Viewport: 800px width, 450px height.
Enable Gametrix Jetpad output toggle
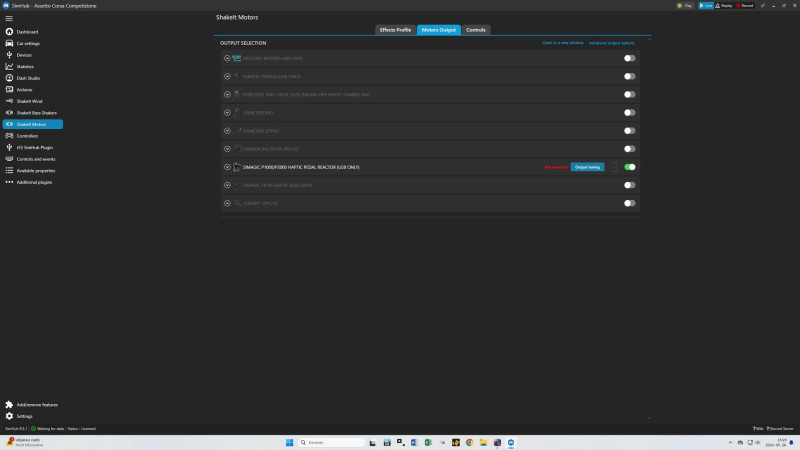coord(630,131)
